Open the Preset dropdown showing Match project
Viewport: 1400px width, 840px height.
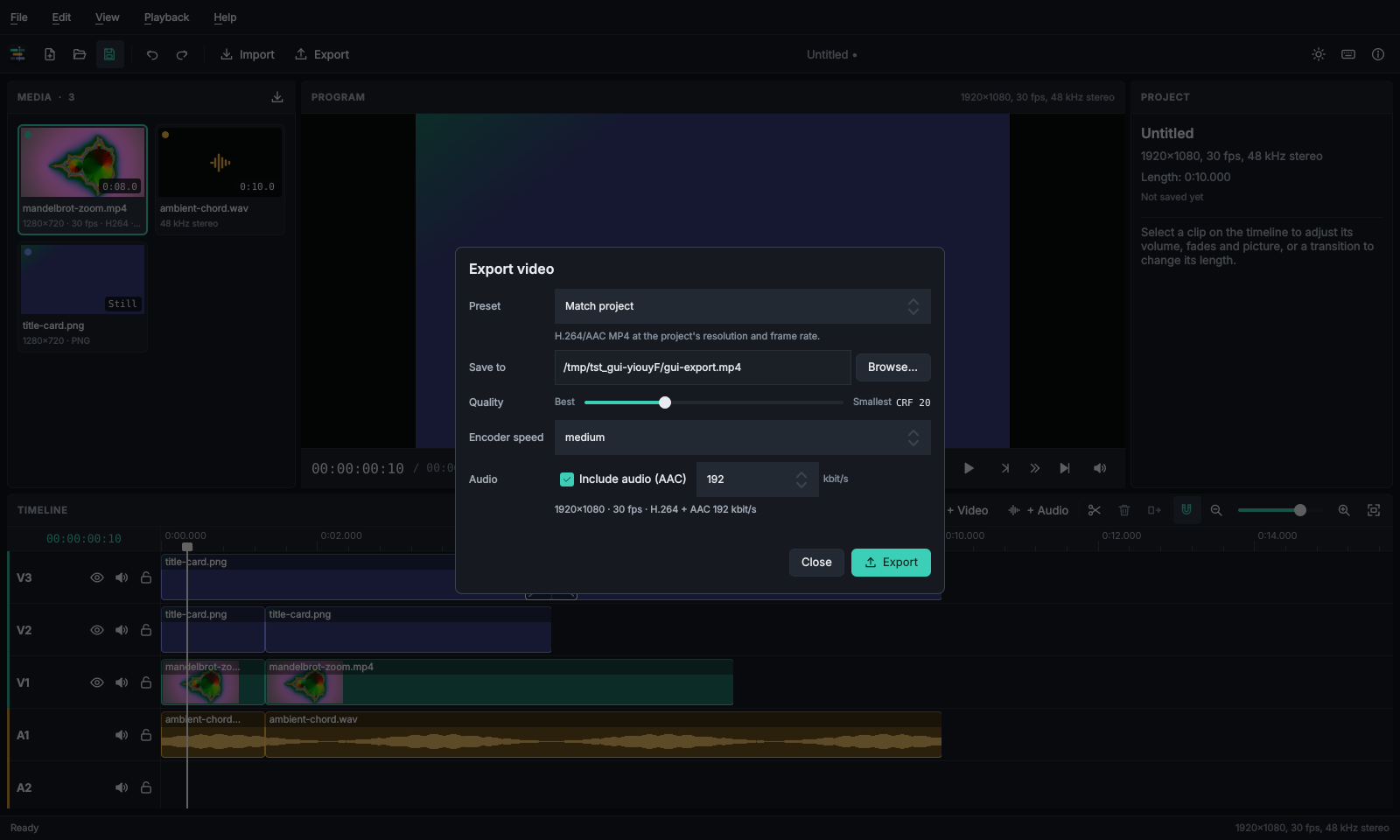[743, 306]
